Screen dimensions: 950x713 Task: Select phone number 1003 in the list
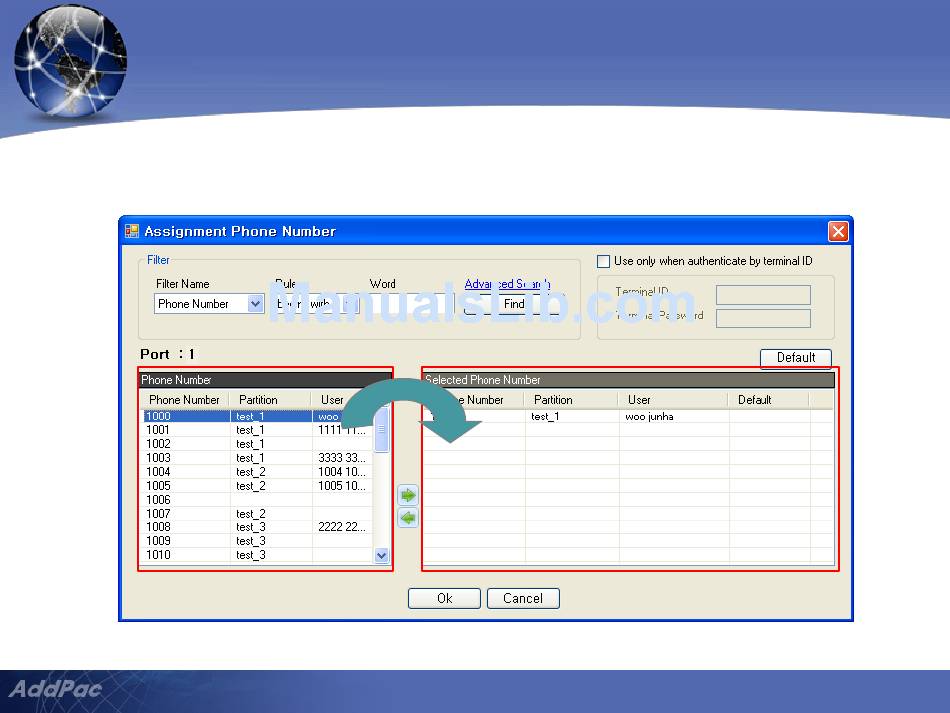point(159,458)
